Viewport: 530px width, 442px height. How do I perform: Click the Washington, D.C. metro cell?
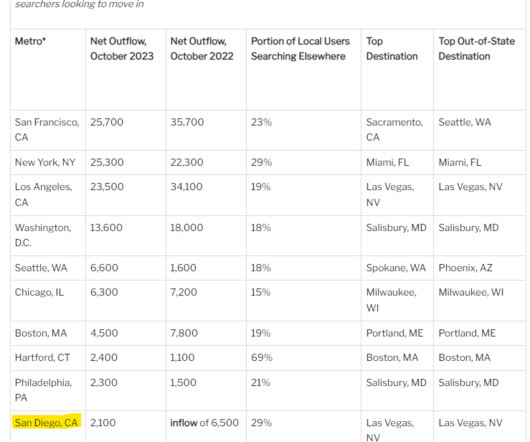click(x=43, y=235)
